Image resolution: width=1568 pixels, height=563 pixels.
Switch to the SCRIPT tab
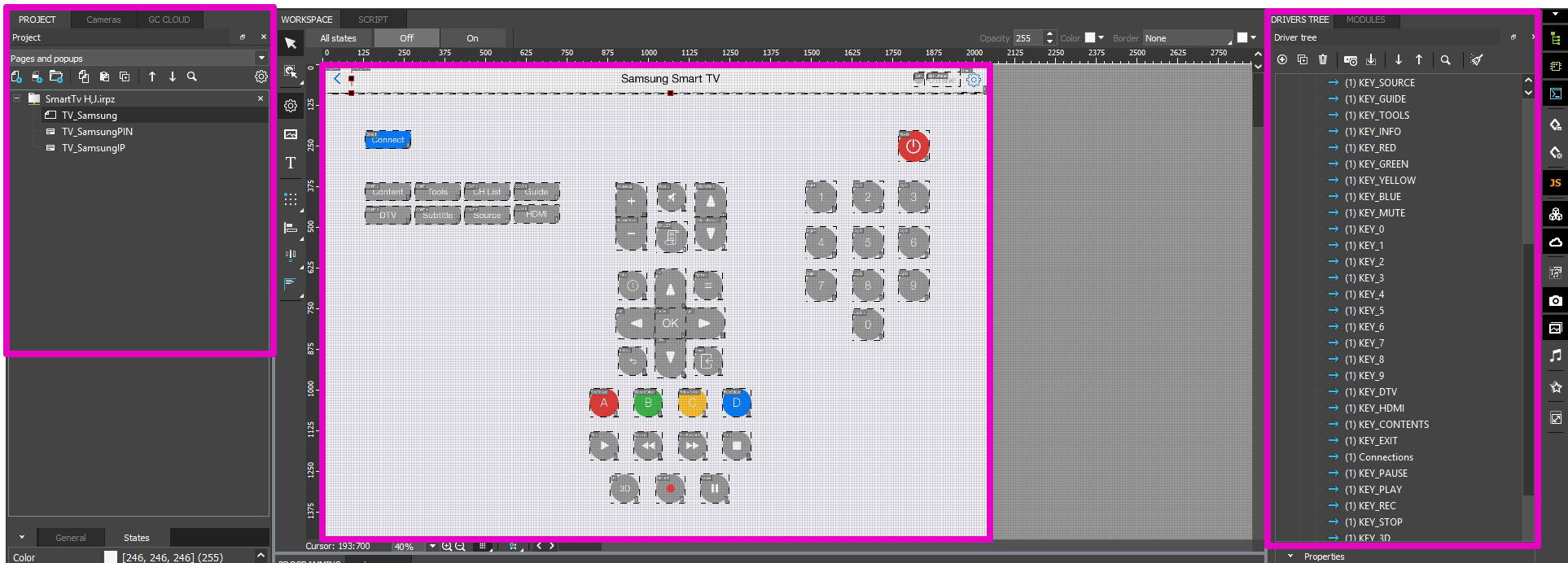pyautogui.click(x=373, y=20)
